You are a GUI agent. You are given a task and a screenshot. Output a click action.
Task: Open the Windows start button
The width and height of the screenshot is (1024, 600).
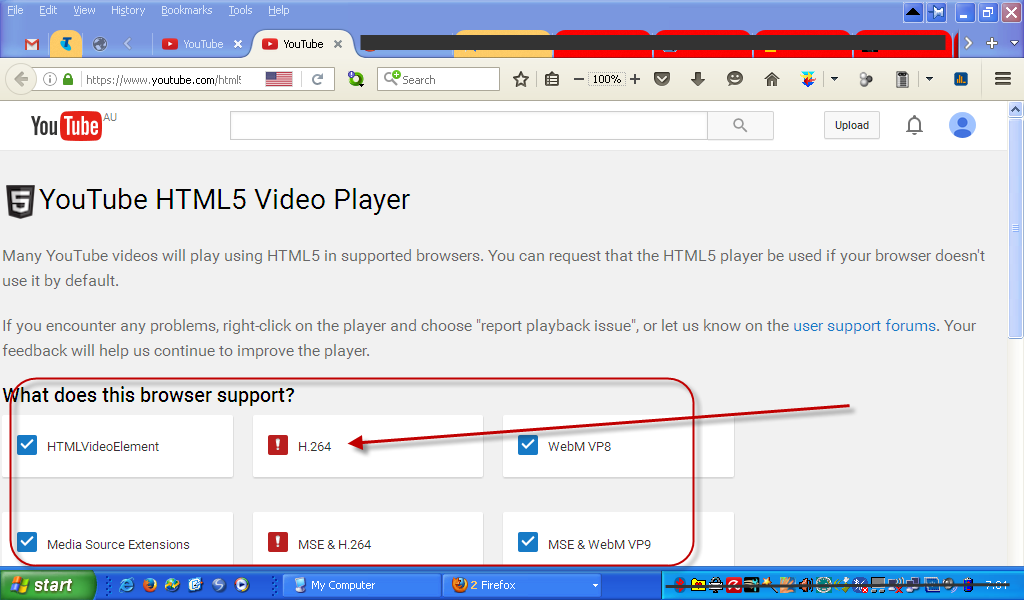46,584
